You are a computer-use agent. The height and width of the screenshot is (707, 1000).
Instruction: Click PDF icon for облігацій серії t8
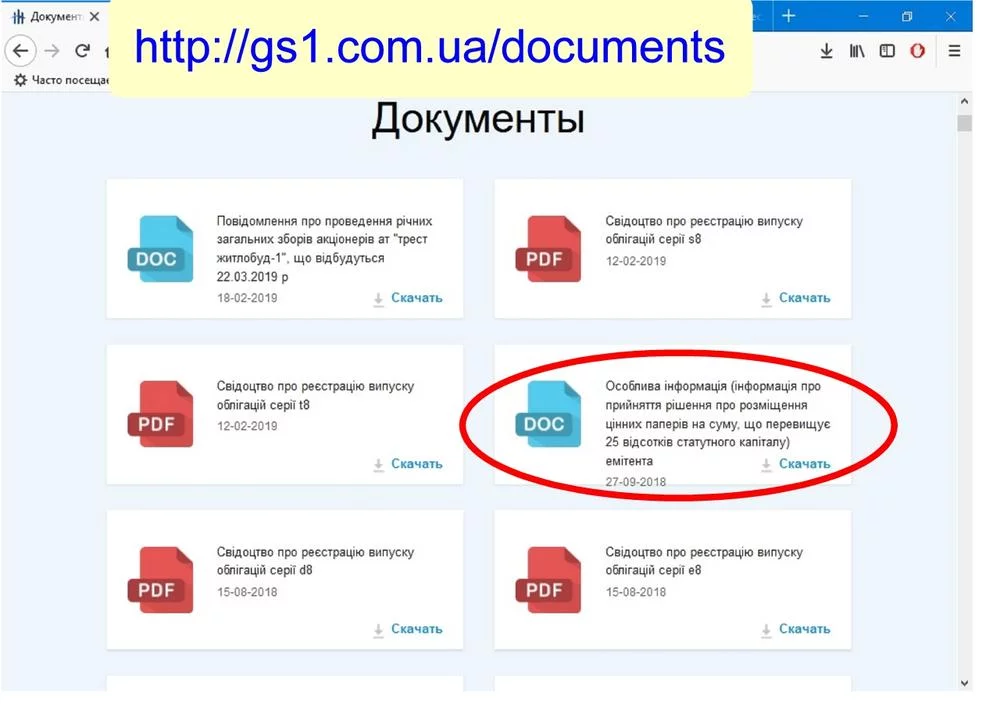click(x=160, y=414)
